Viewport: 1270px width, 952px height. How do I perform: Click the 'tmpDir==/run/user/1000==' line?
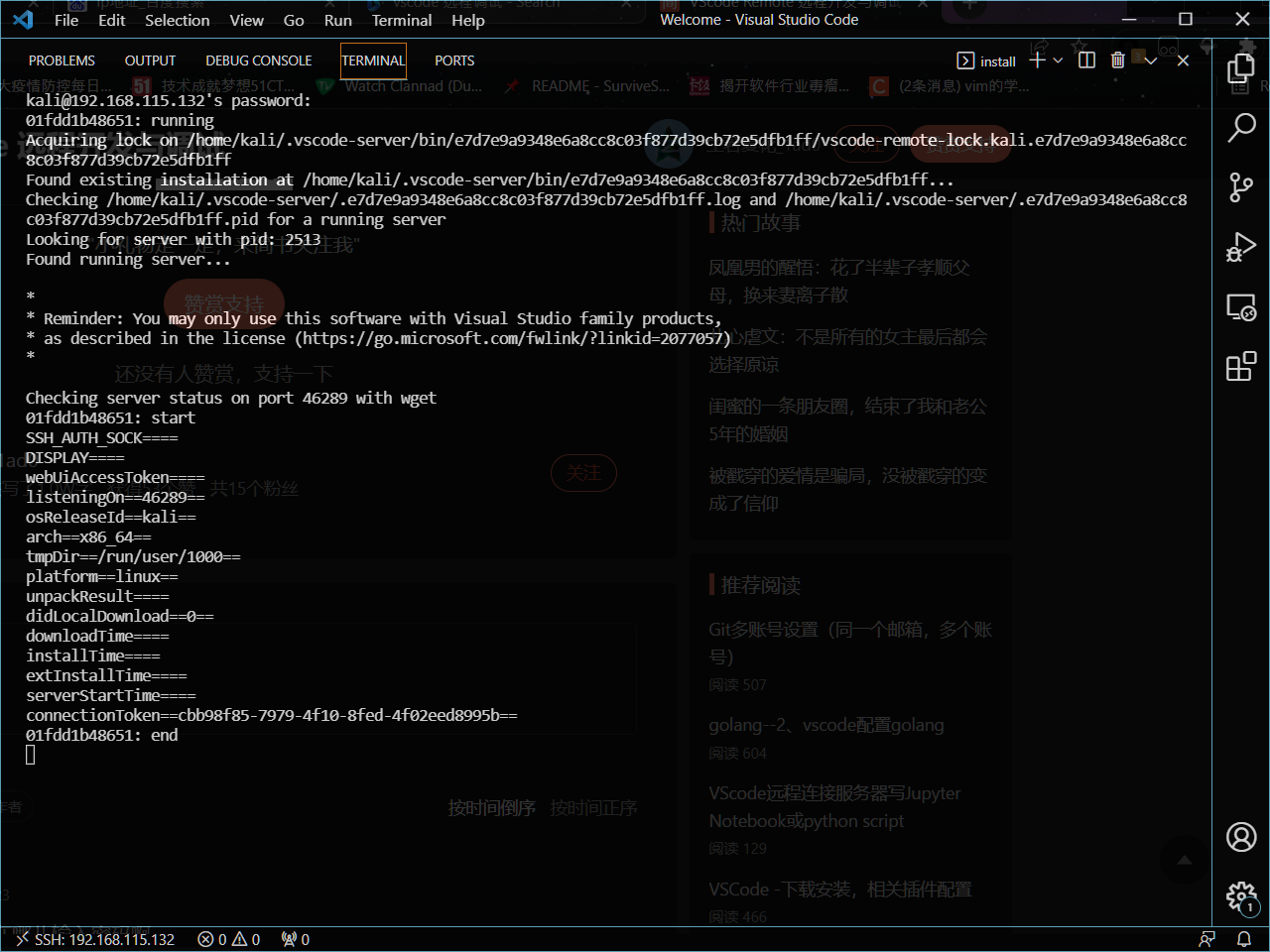pyautogui.click(x=133, y=556)
